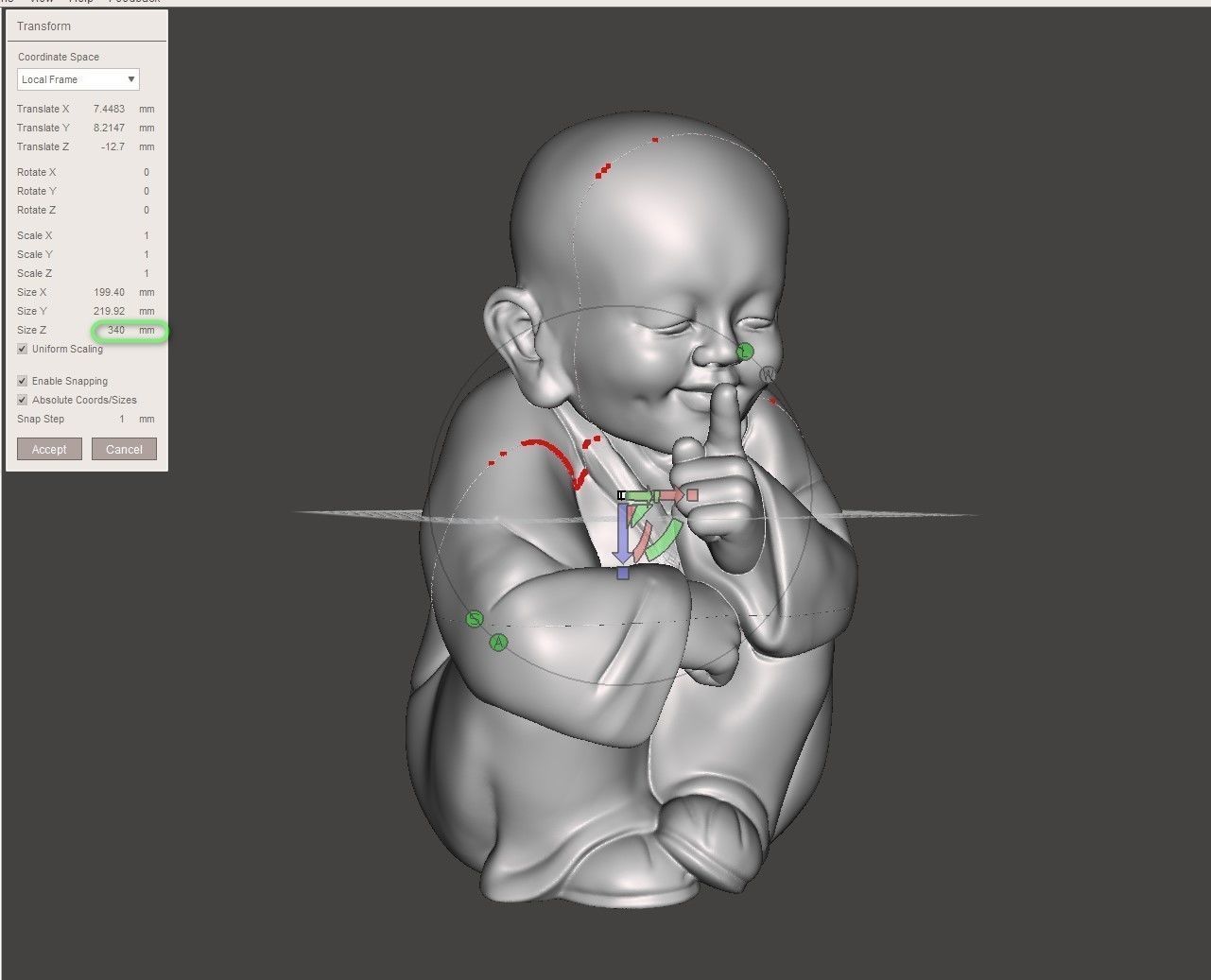
Task: Click the red square scale handle
Action: coord(693,495)
